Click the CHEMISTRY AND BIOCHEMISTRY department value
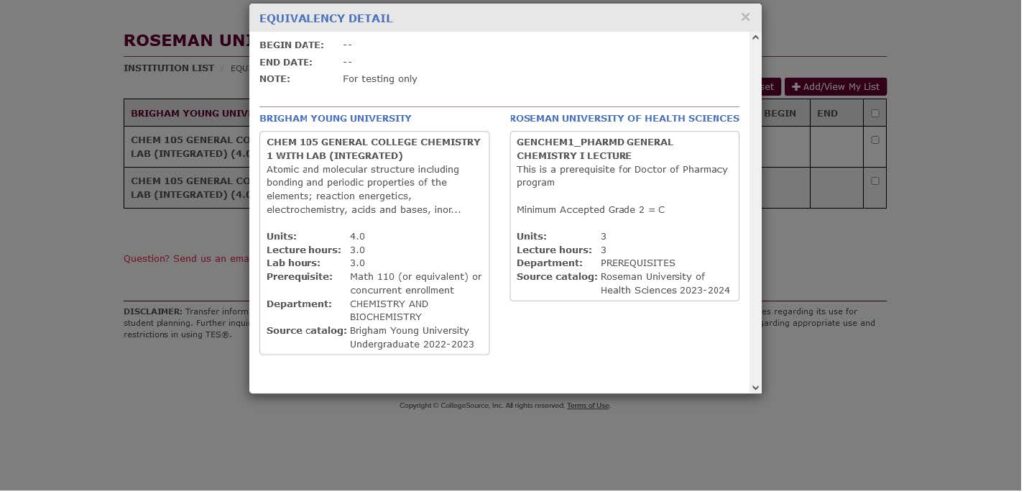This screenshot has height=492, width=1024. click(389, 310)
